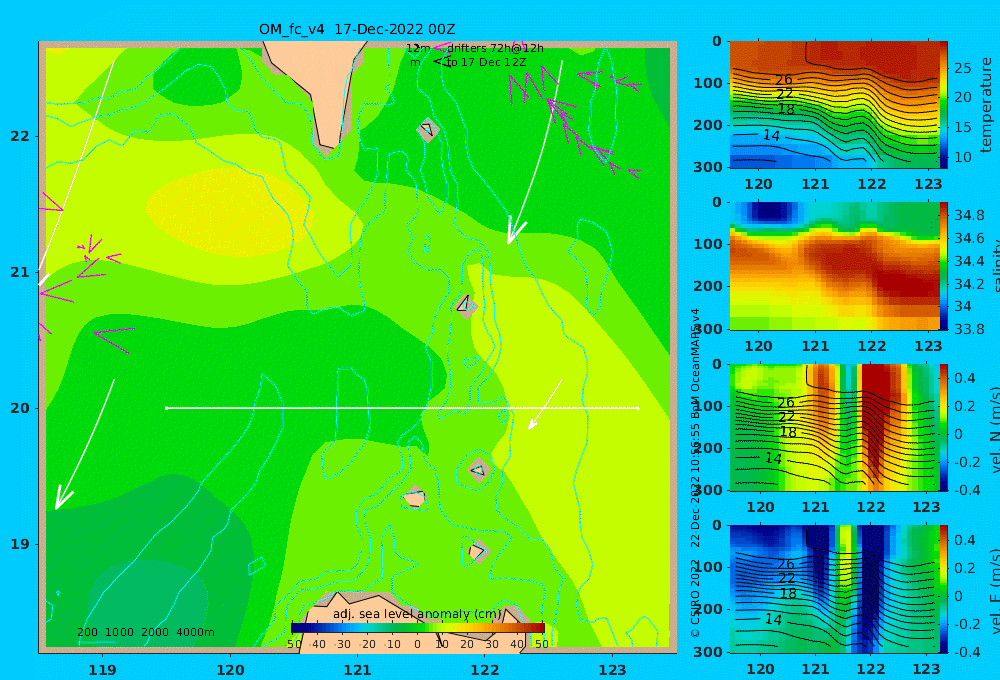Click the salinity color scale bar
1000x680 pixels.
(x=944, y=266)
